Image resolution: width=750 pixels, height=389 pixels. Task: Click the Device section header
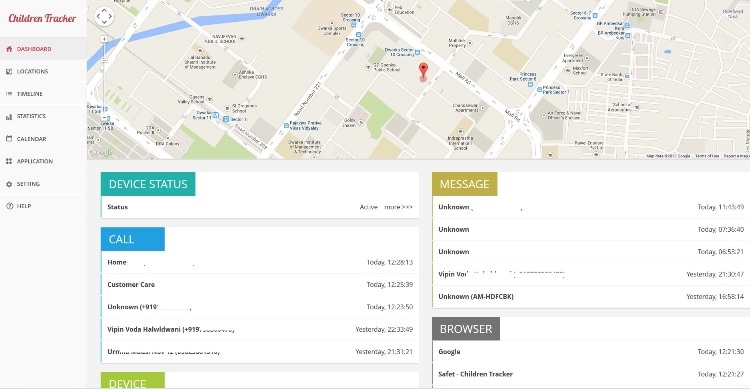[x=132, y=381]
